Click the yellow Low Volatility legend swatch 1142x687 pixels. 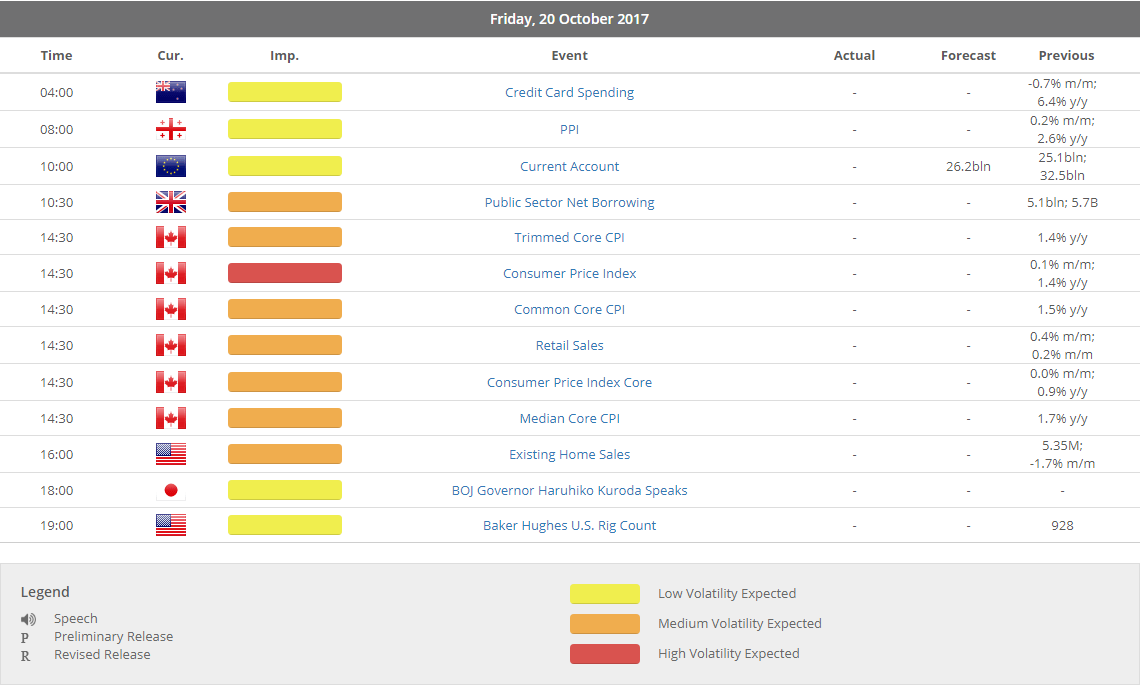click(604, 594)
